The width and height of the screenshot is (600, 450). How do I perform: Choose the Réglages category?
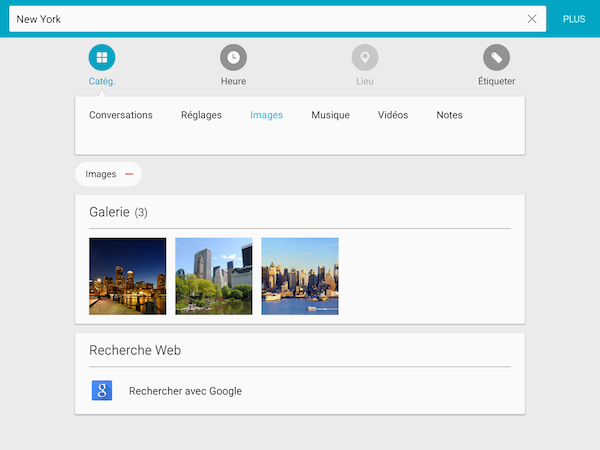coord(201,115)
